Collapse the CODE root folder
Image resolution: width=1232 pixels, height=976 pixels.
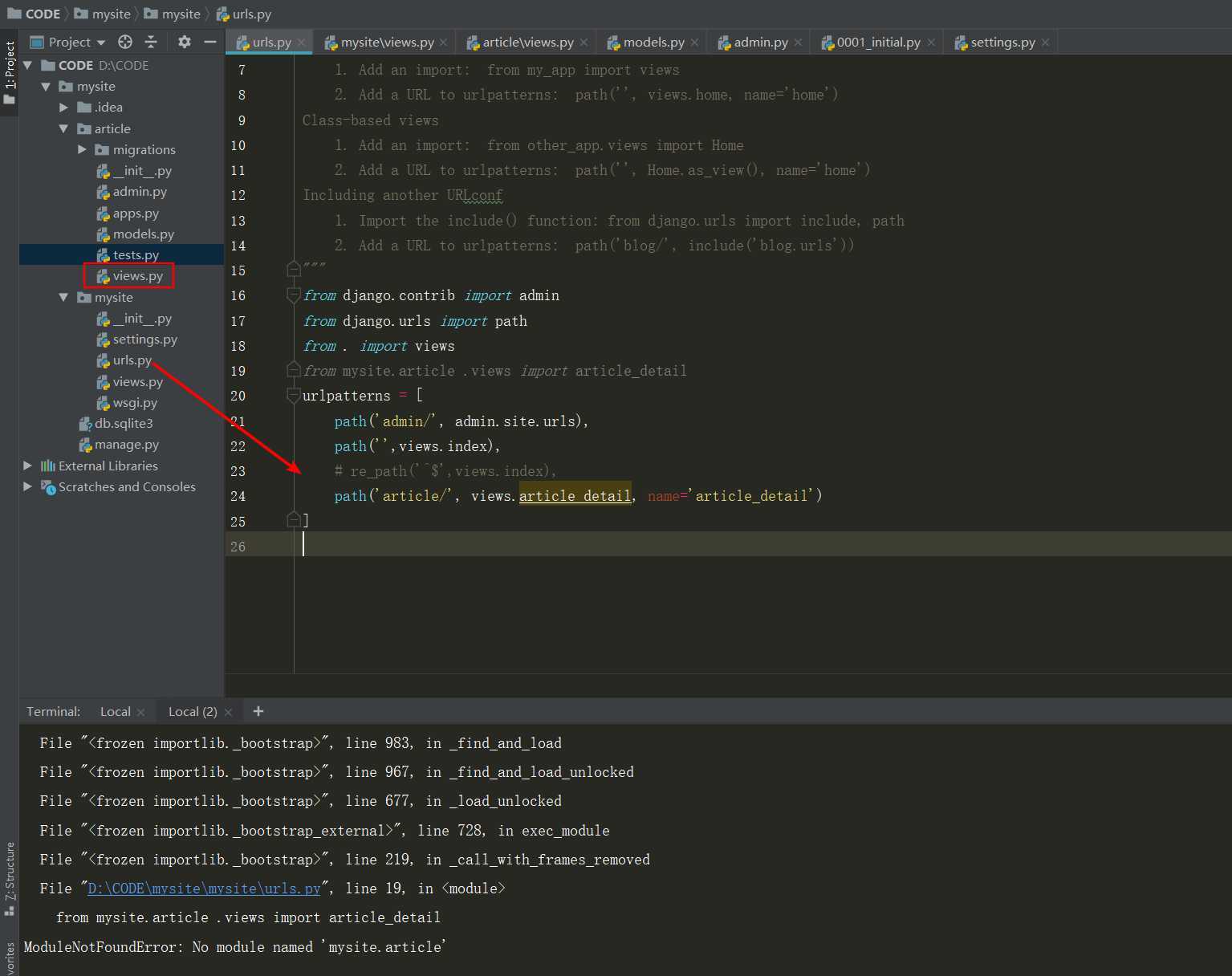(28, 65)
